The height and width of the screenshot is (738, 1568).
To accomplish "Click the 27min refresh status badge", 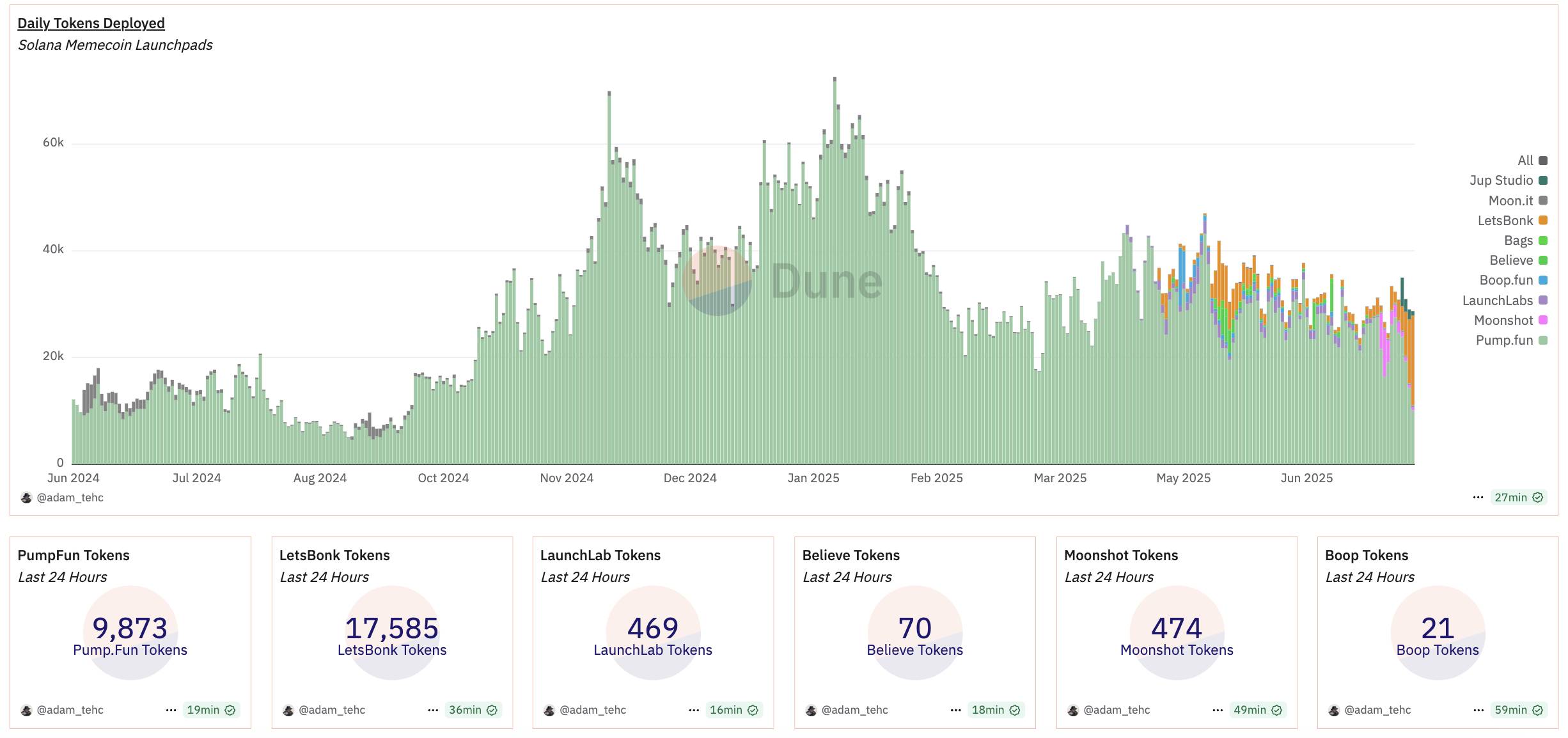I will pos(1519,498).
